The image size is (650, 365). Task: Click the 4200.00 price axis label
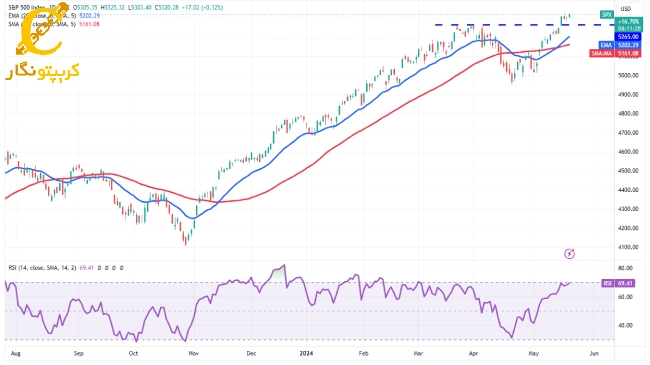point(628,228)
